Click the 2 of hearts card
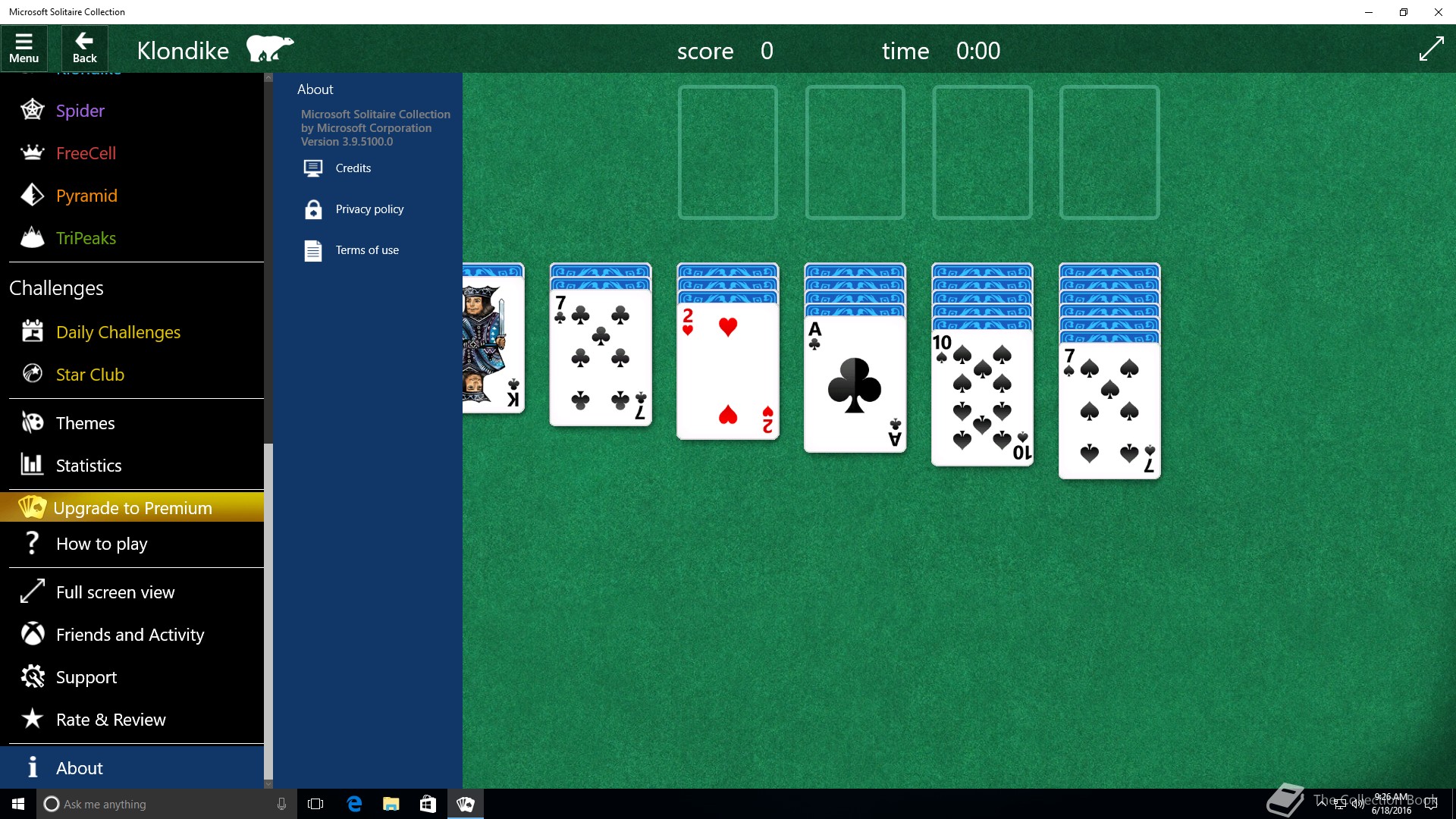The height and width of the screenshot is (819, 1456). tap(728, 371)
